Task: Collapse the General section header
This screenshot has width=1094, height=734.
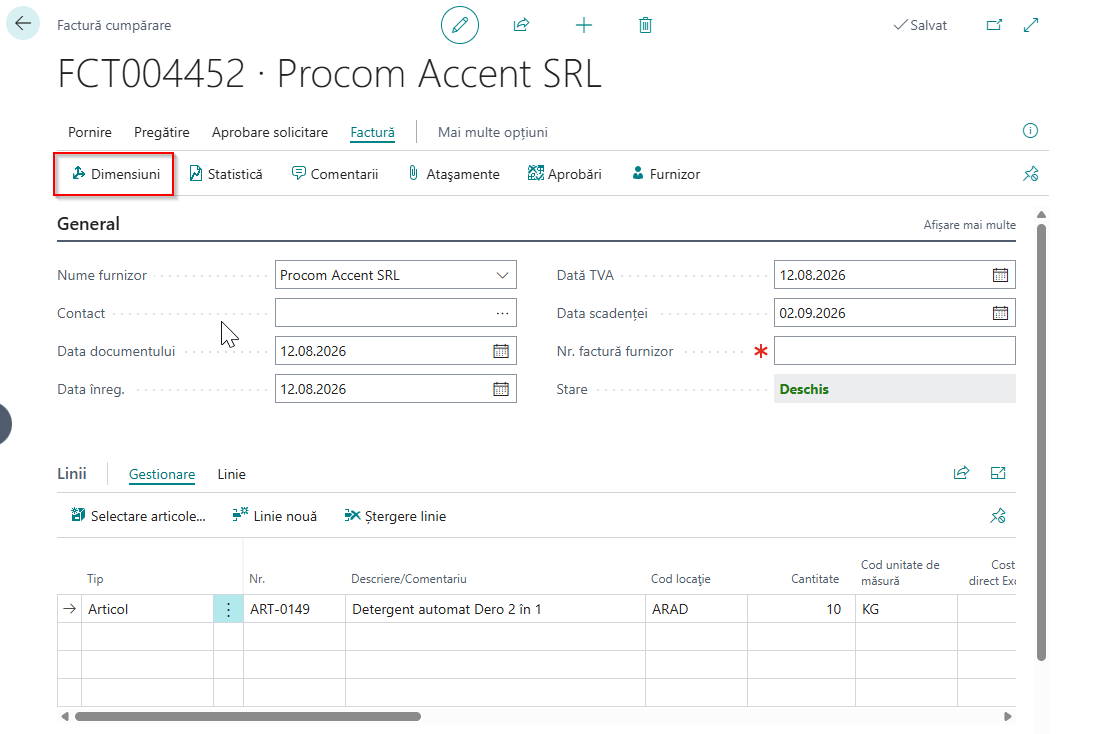Action: [89, 224]
